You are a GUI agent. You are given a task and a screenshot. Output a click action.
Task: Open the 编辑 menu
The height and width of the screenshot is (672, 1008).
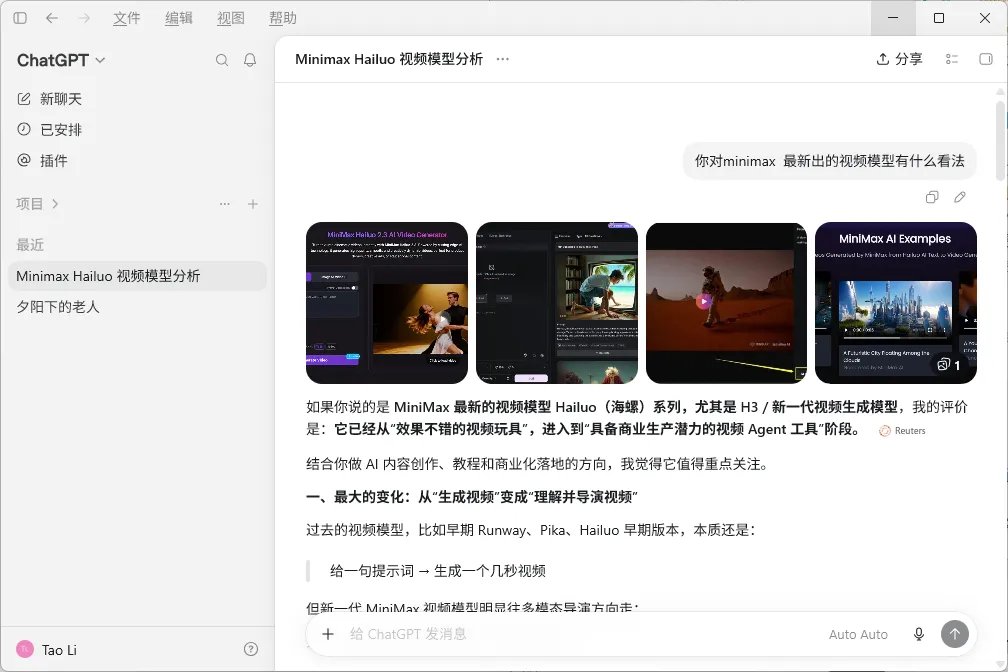click(179, 18)
